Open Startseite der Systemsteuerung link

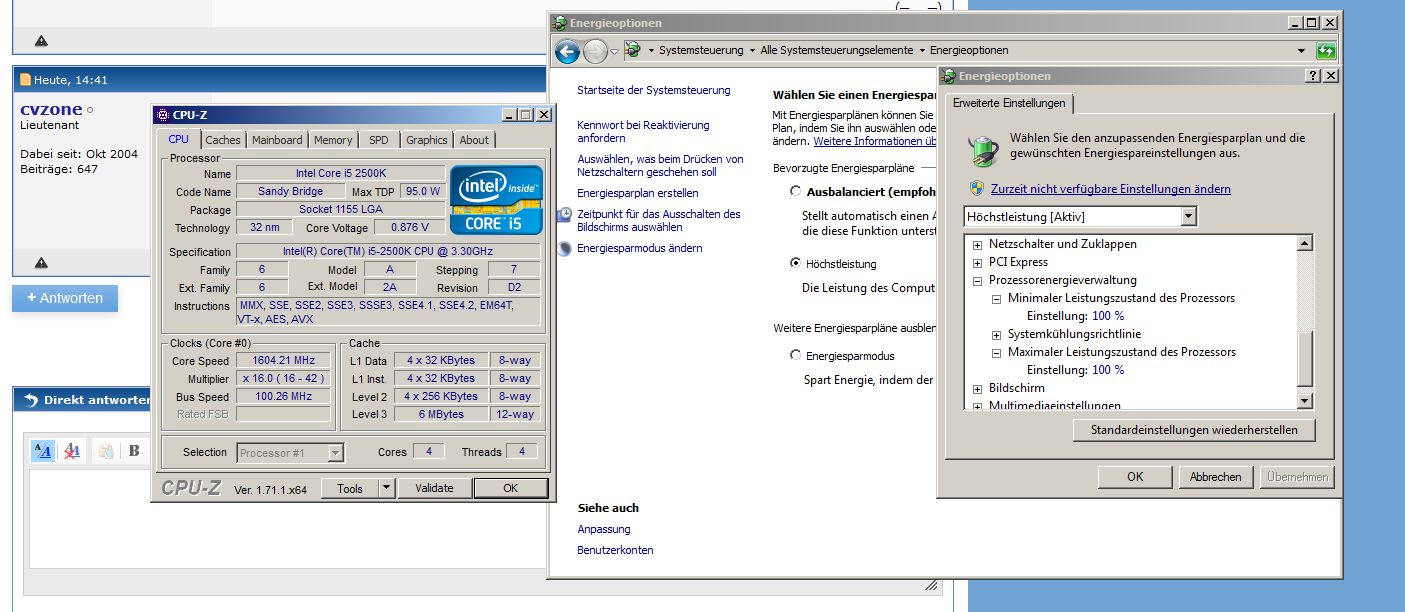(x=654, y=90)
